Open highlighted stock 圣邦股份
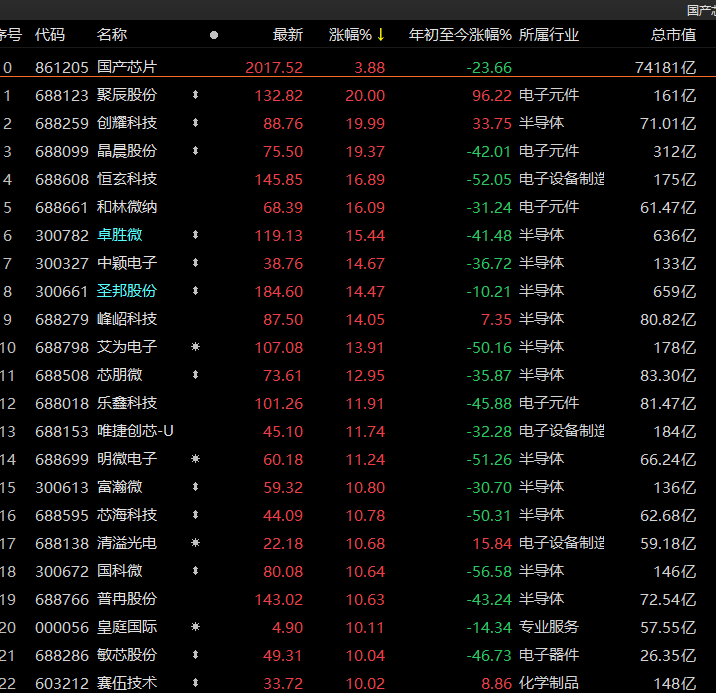This screenshot has width=716, height=693. [127, 291]
